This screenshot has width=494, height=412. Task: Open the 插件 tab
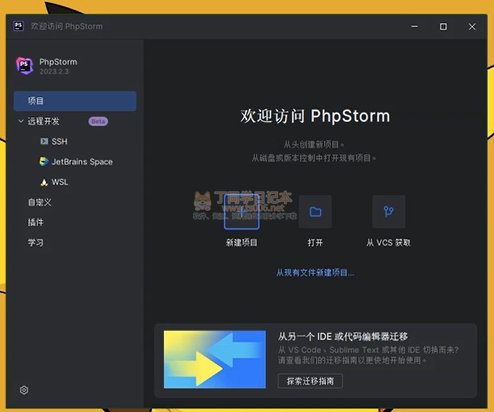[x=36, y=222]
